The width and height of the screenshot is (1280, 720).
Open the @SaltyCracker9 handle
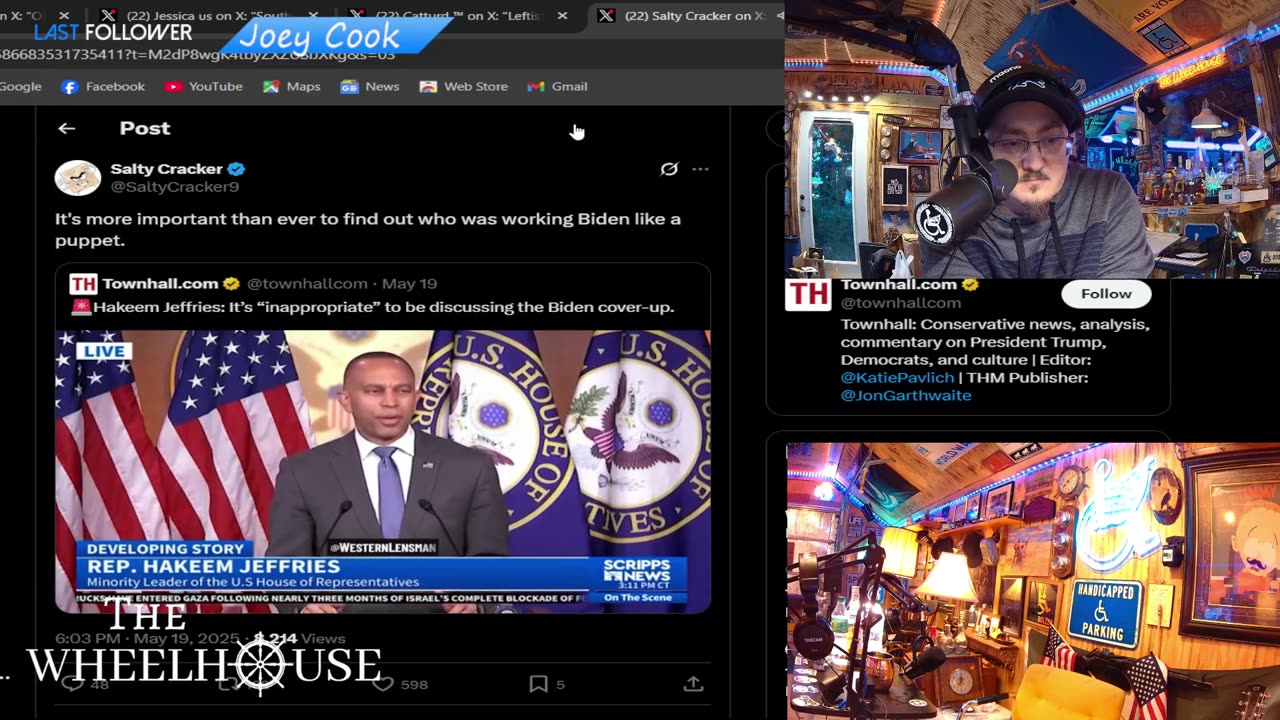point(175,187)
